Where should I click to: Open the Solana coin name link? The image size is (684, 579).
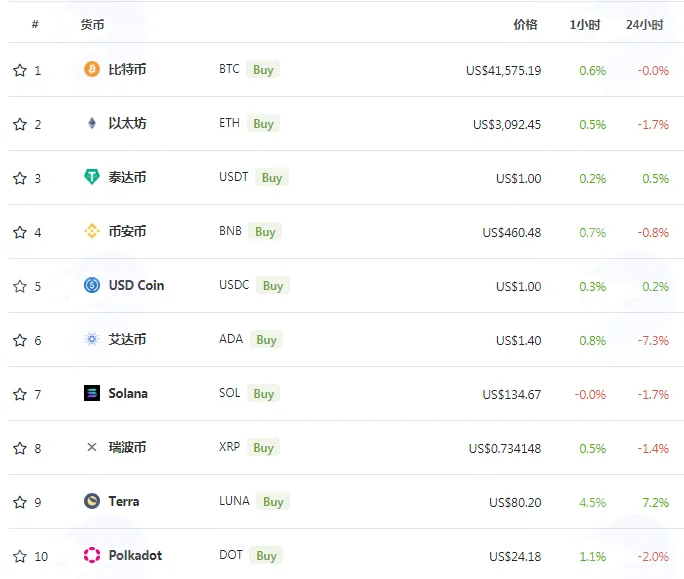tap(128, 394)
